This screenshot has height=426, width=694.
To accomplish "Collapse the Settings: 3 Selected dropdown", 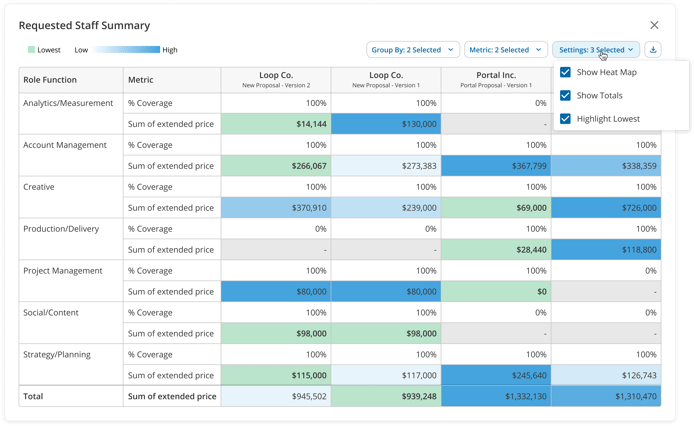I will coord(596,50).
